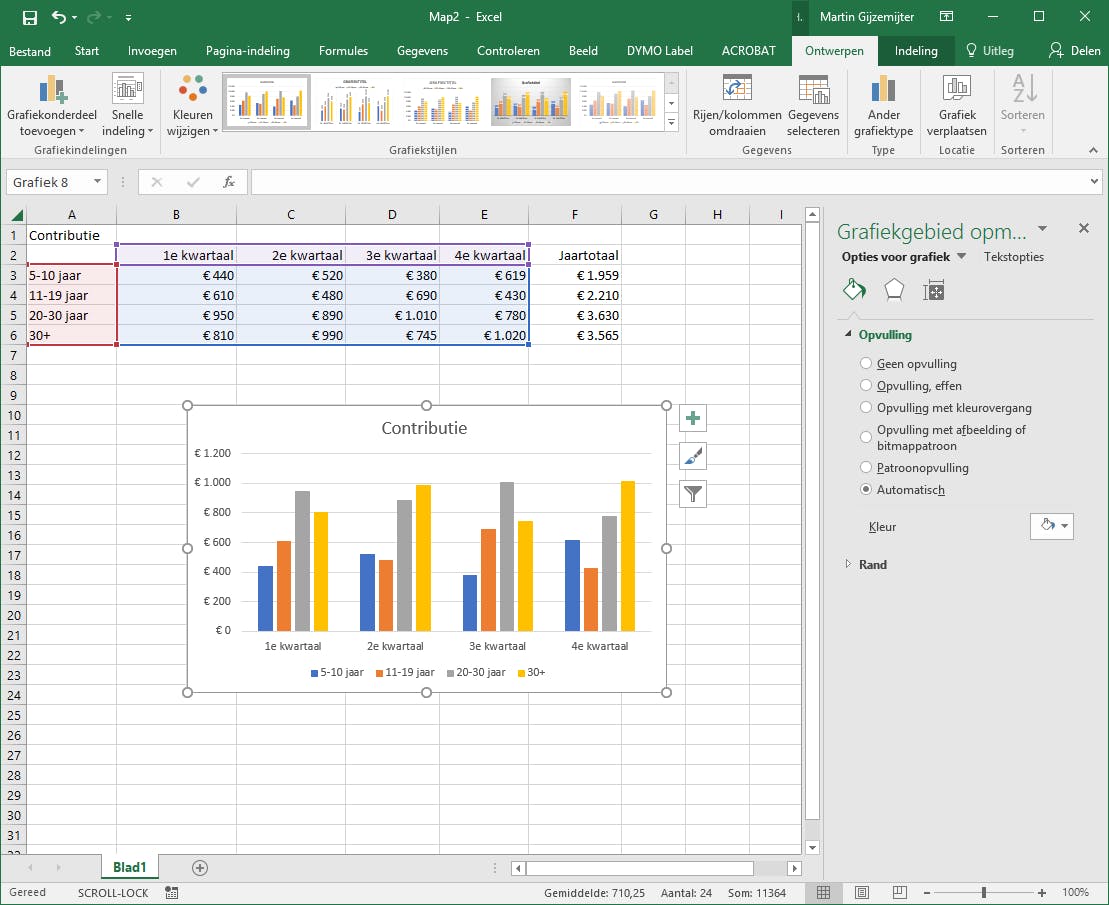Click Ander grafiektype icon
This screenshot has height=905, width=1109.
coord(883,91)
